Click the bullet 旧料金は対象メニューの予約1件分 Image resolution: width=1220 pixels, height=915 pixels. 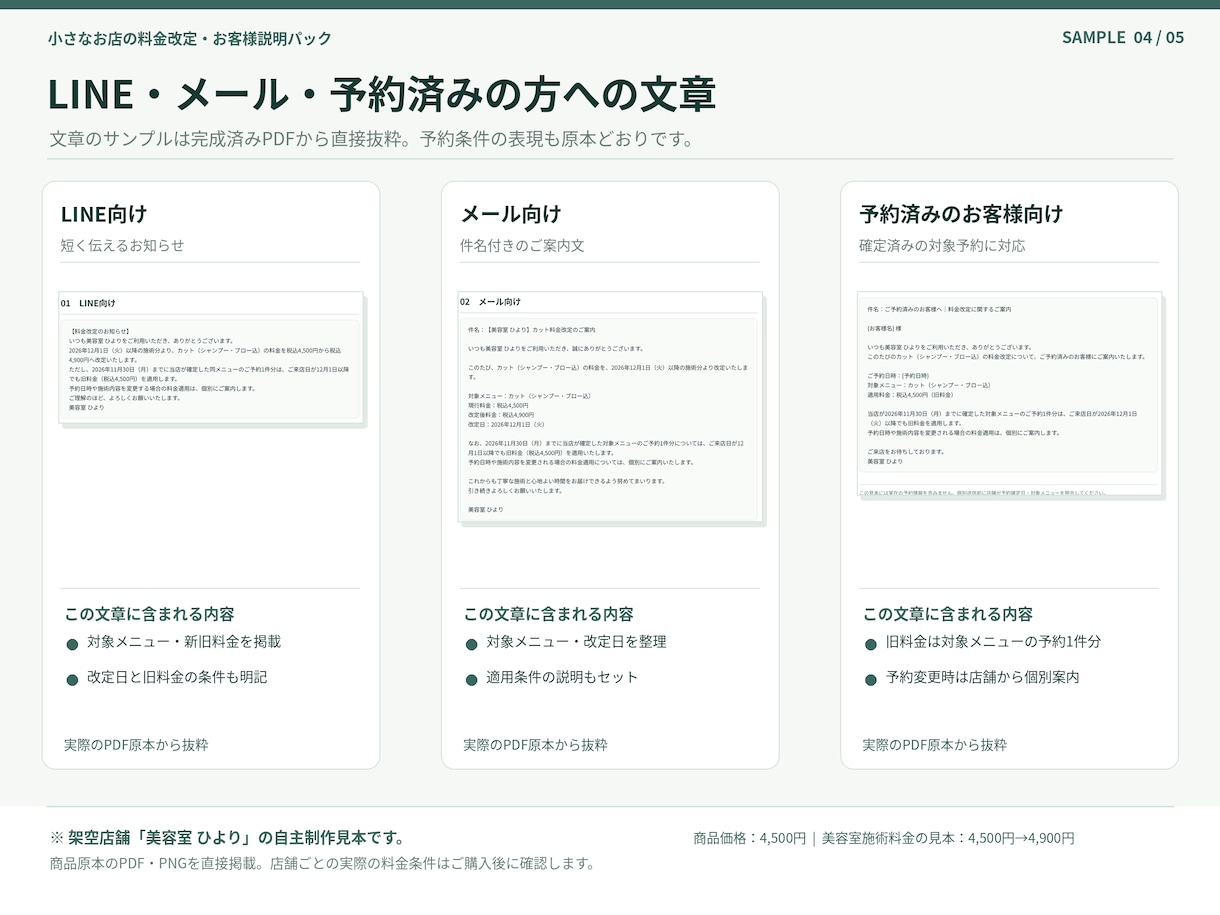[993, 641]
